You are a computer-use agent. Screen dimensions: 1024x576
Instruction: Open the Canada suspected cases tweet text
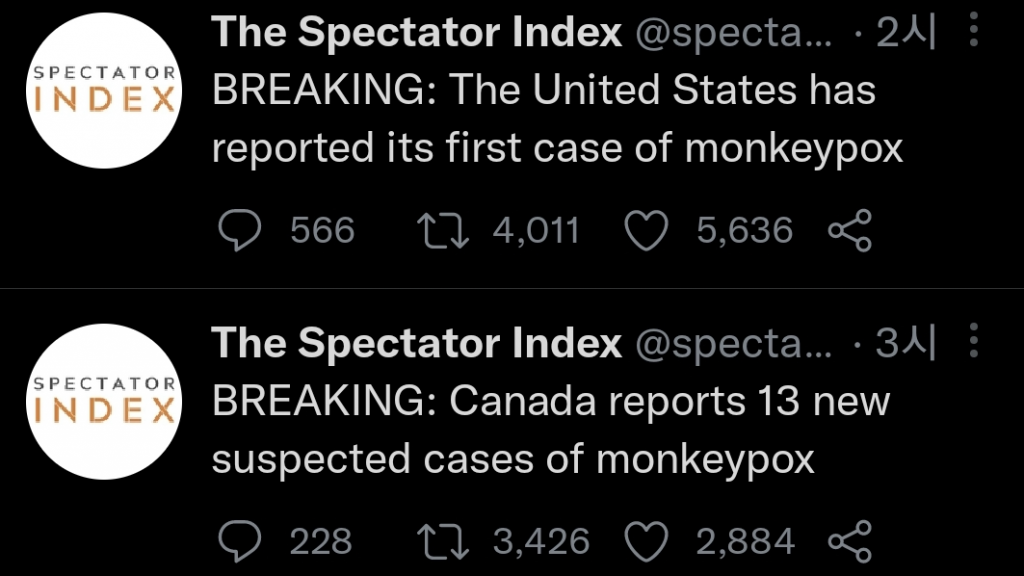click(x=550, y=431)
